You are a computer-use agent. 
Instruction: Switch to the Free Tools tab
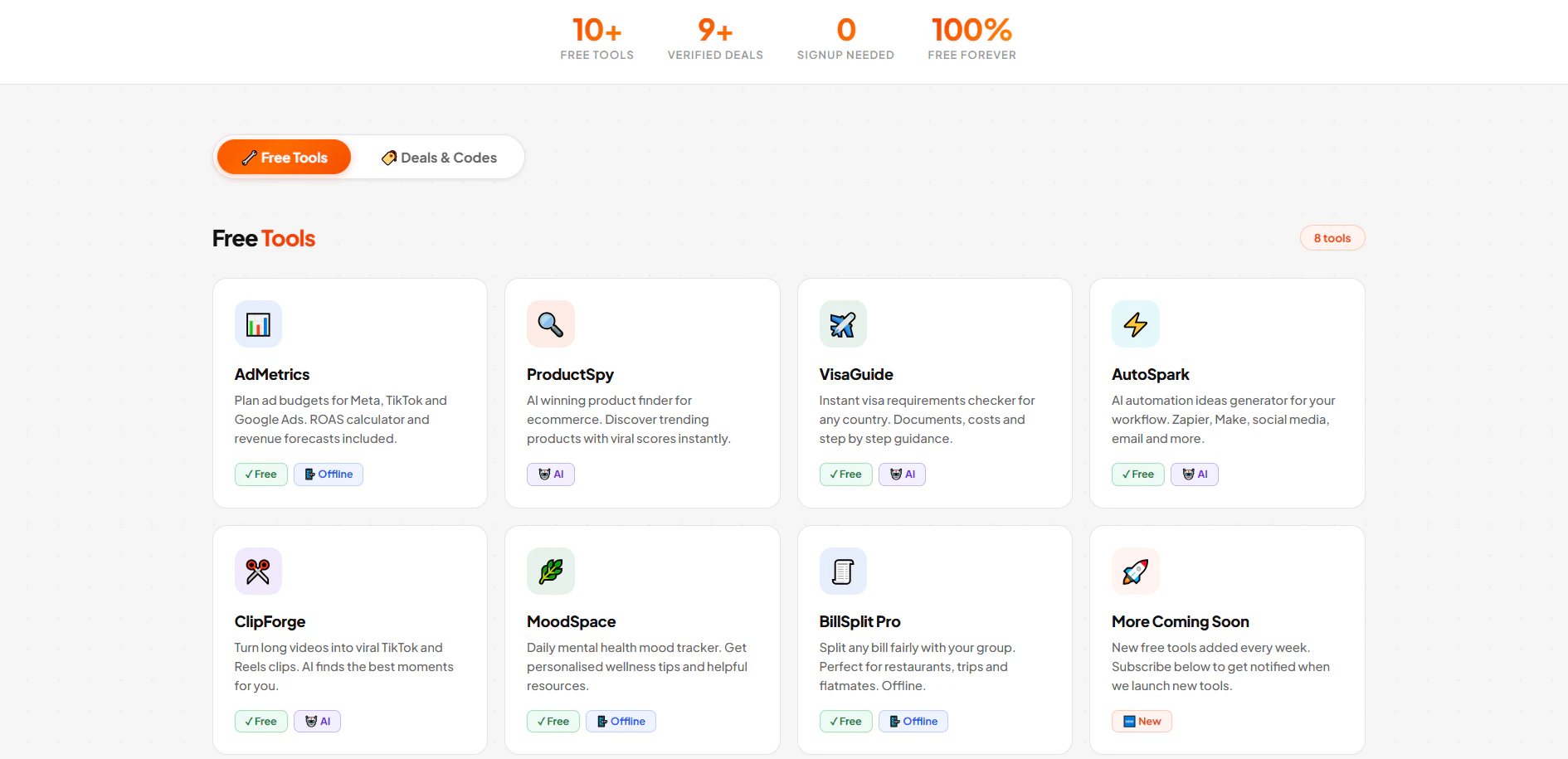tap(284, 157)
